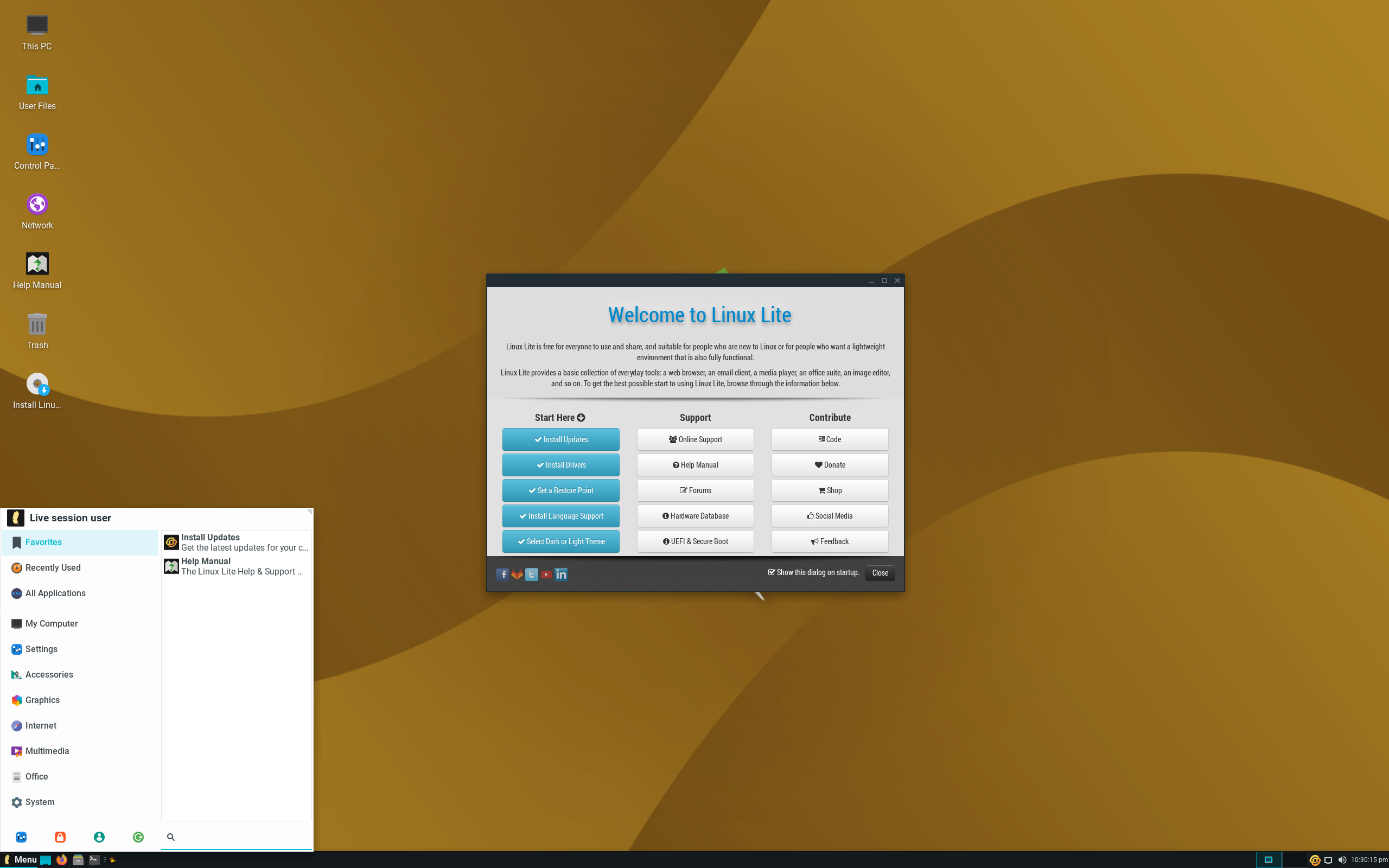Click the Install Updates button

pos(561,438)
